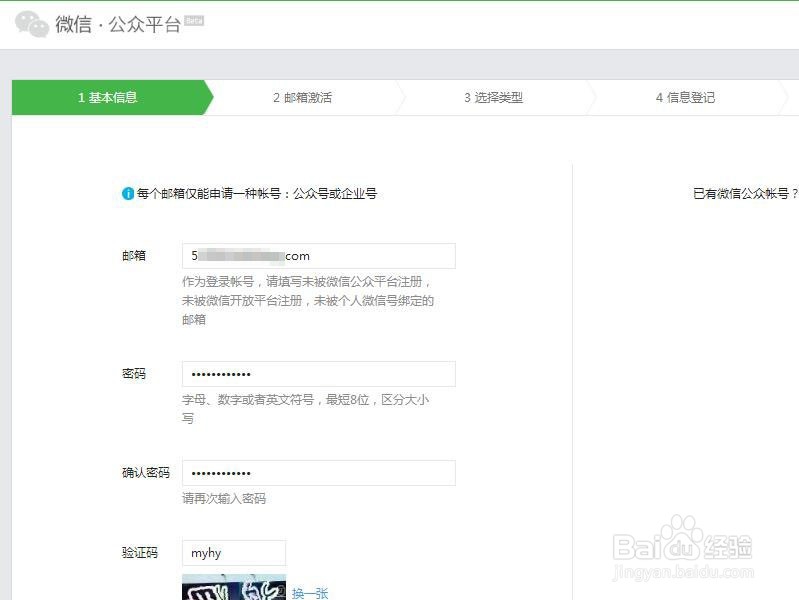Click the 每个邮箱仅能申请一种帐号 notice text
Viewport: 799px width, 600px height.
[256, 194]
